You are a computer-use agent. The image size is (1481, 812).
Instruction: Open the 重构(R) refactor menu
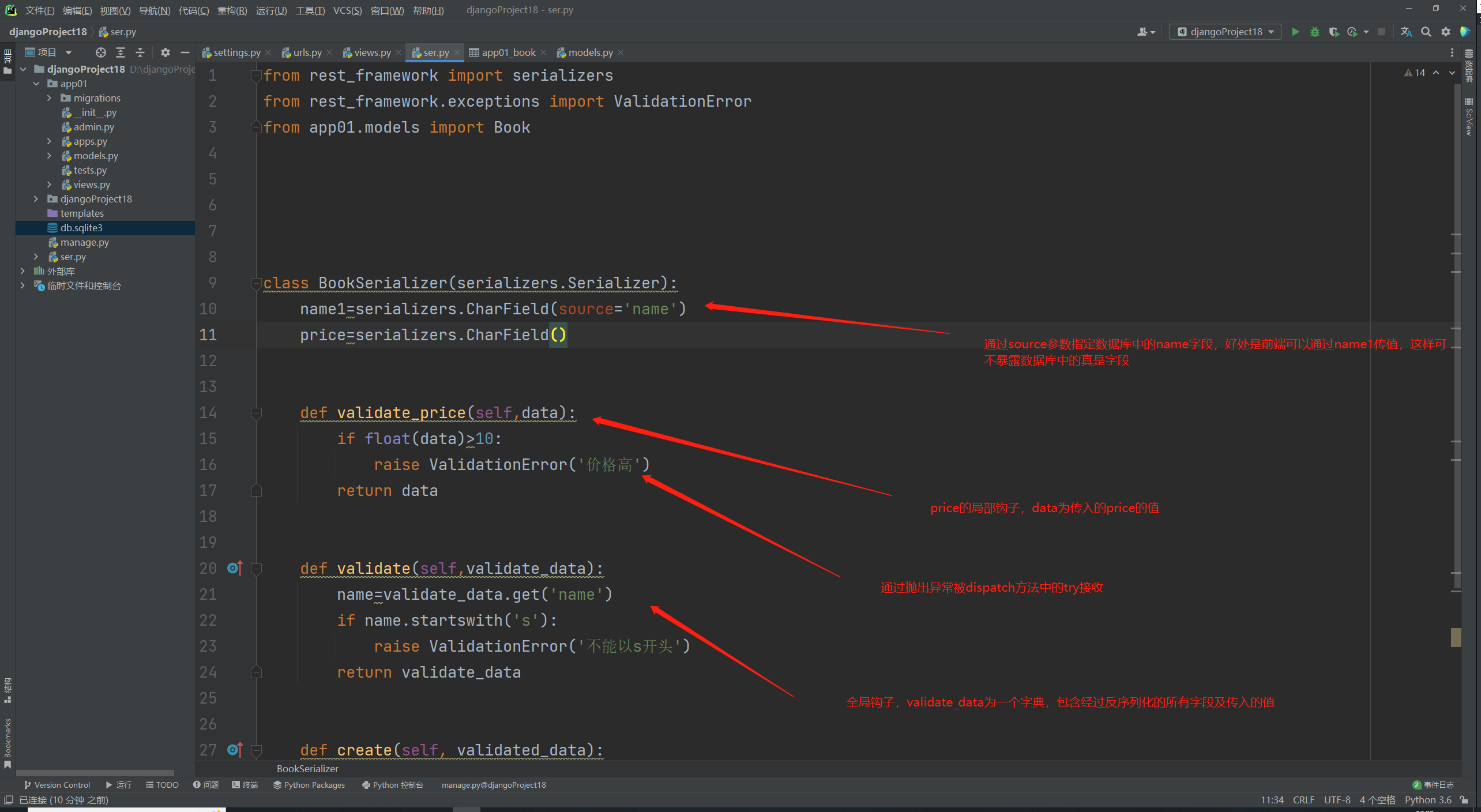(232, 10)
